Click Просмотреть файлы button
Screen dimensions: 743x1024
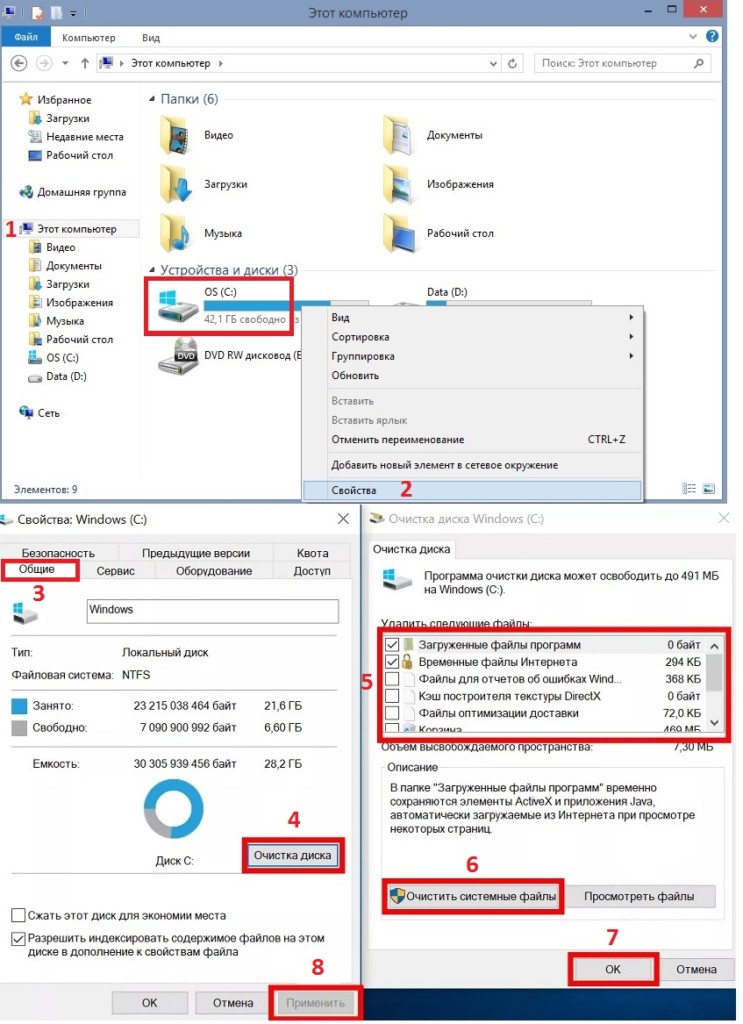tap(639, 896)
